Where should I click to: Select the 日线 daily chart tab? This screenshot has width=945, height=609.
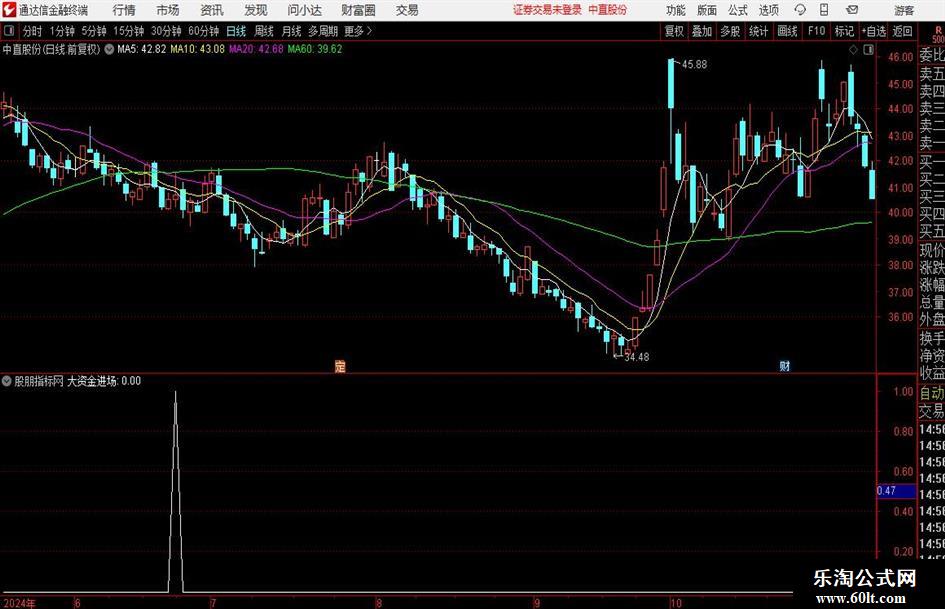(236, 31)
